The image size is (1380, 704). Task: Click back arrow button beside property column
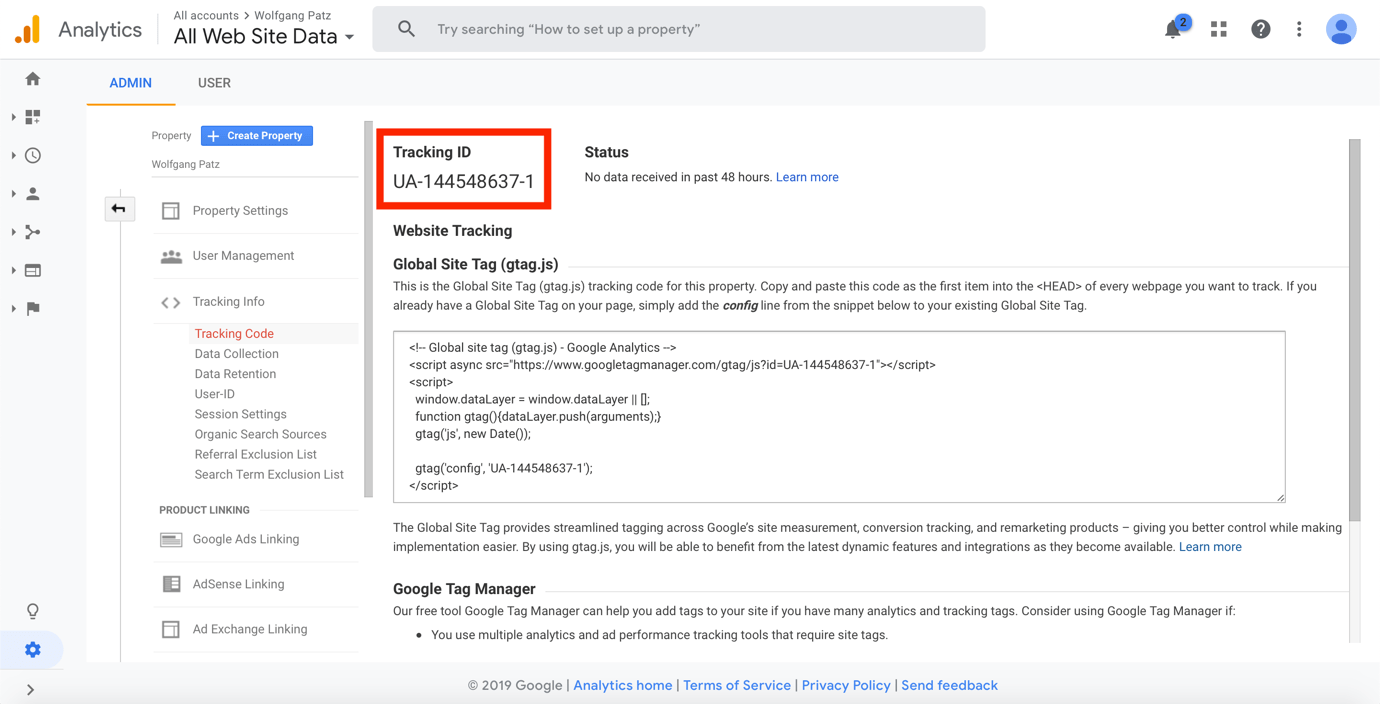click(119, 208)
